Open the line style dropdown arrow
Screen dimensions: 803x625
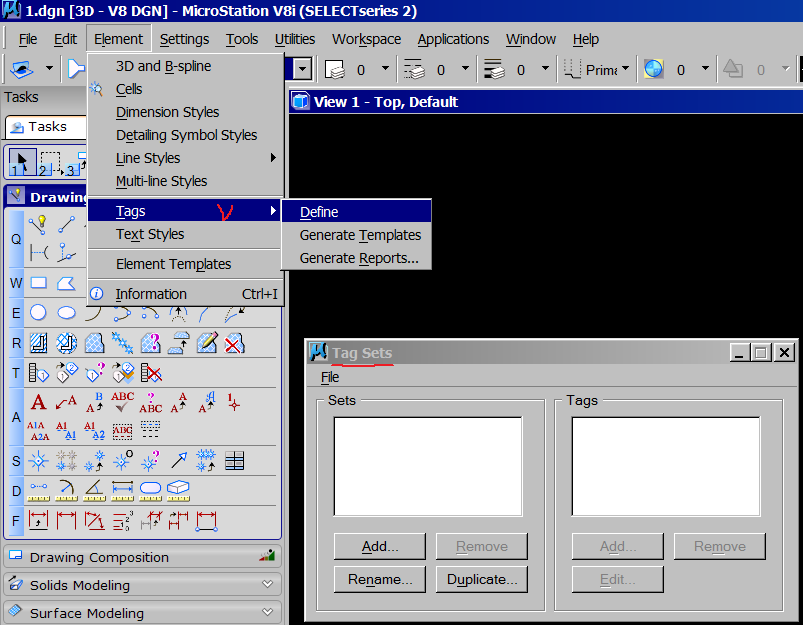pyautogui.click(x=466, y=68)
